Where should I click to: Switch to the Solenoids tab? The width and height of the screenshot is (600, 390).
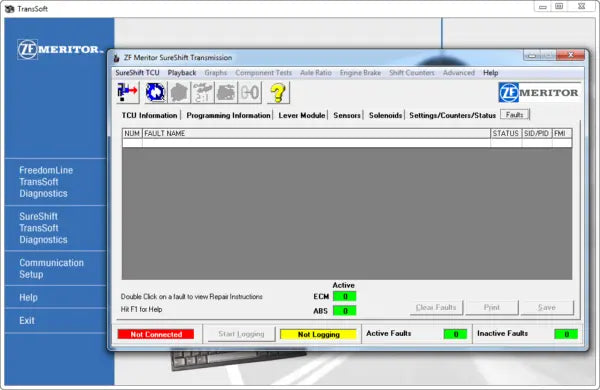point(385,115)
